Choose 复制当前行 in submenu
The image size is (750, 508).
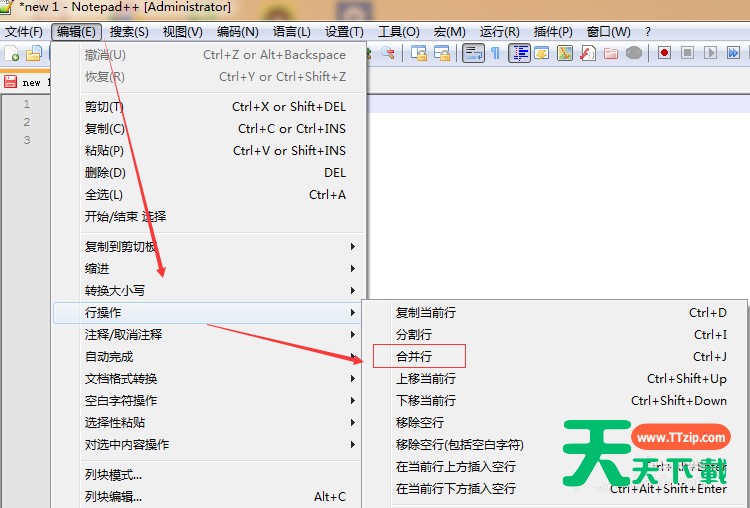(554, 313)
